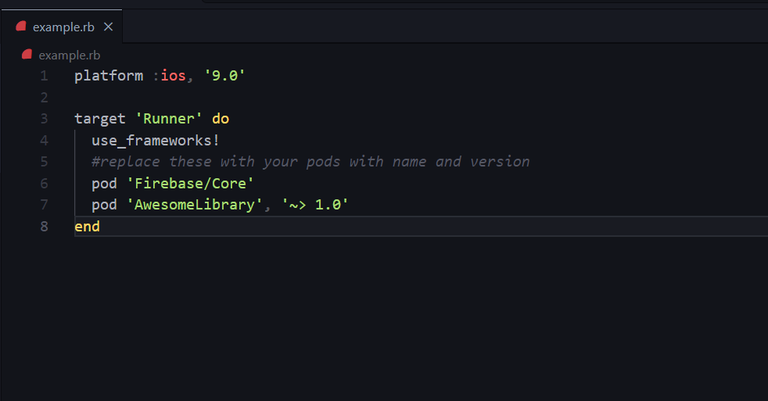Screen dimensions: 768x401
Task: Click the example.rb breadcrumb text
Action: (x=69, y=55)
